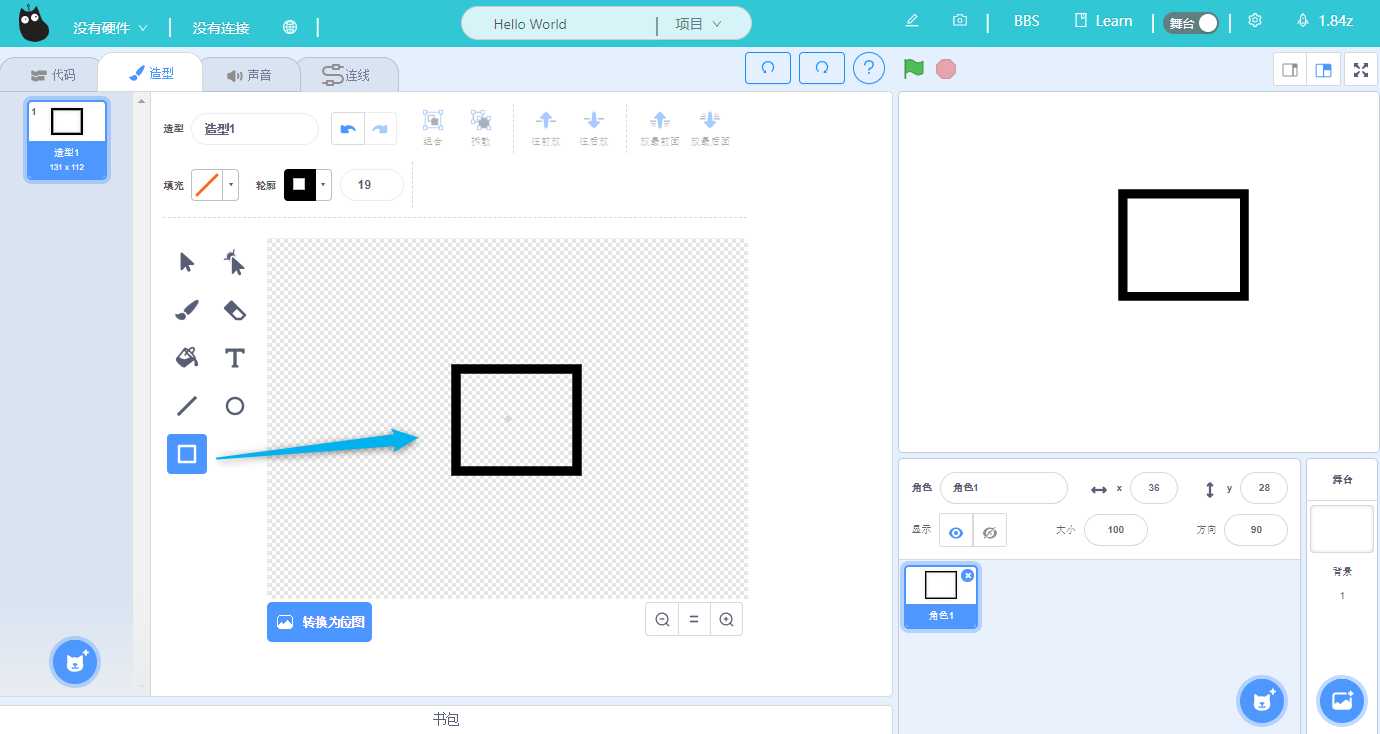This screenshot has width=1380, height=734.
Task: Click the costume name field 造型1
Action: point(254,129)
